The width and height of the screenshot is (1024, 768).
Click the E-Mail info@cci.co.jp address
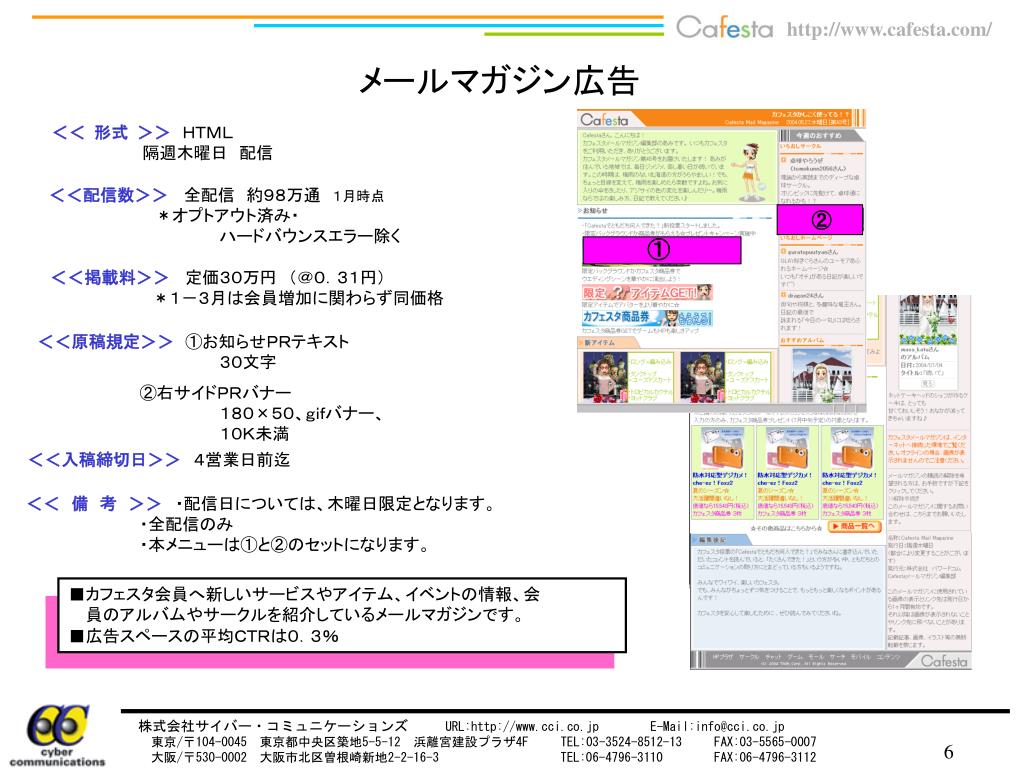click(717, 726)
